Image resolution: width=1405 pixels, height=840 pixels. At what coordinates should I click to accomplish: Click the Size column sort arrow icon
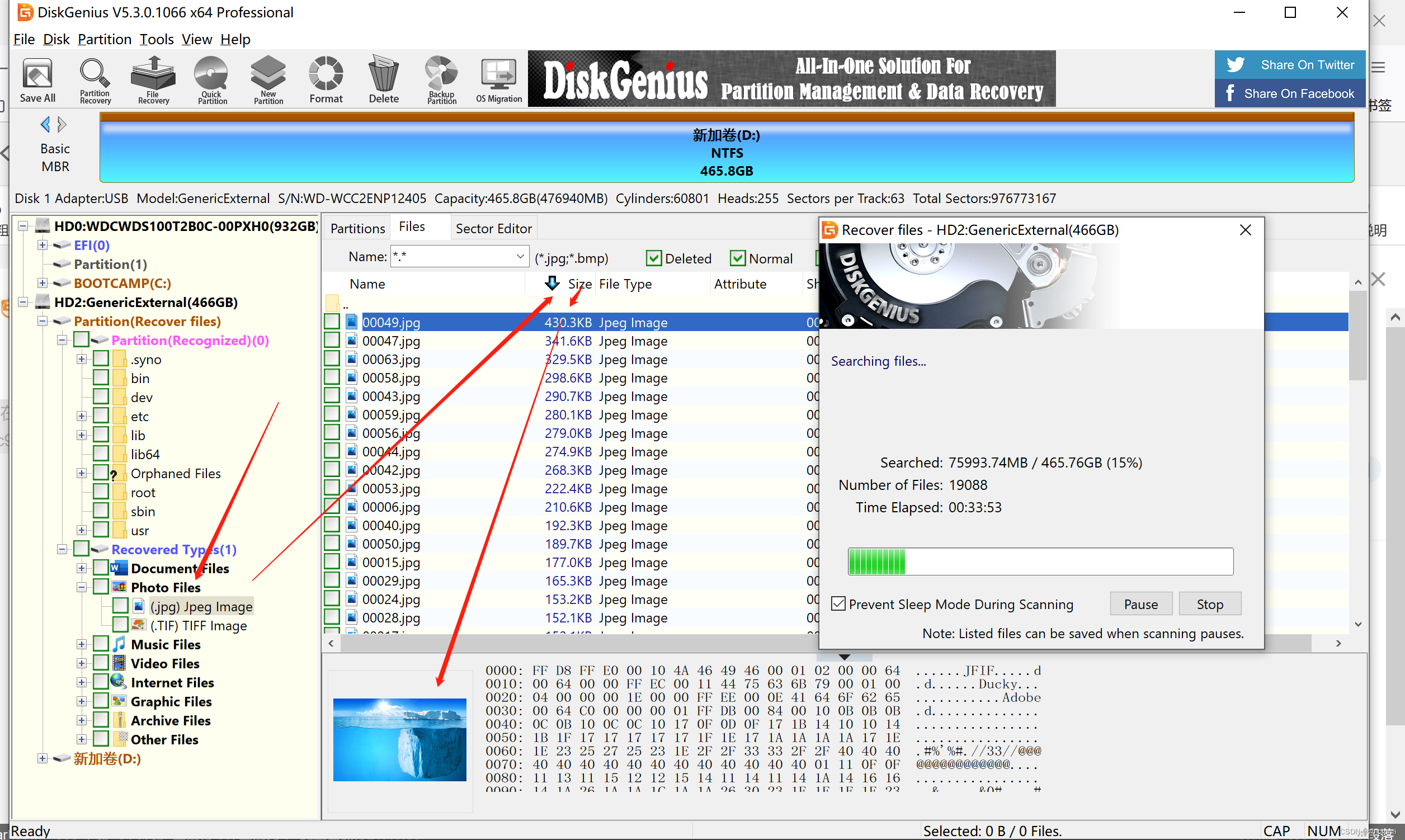552,283
